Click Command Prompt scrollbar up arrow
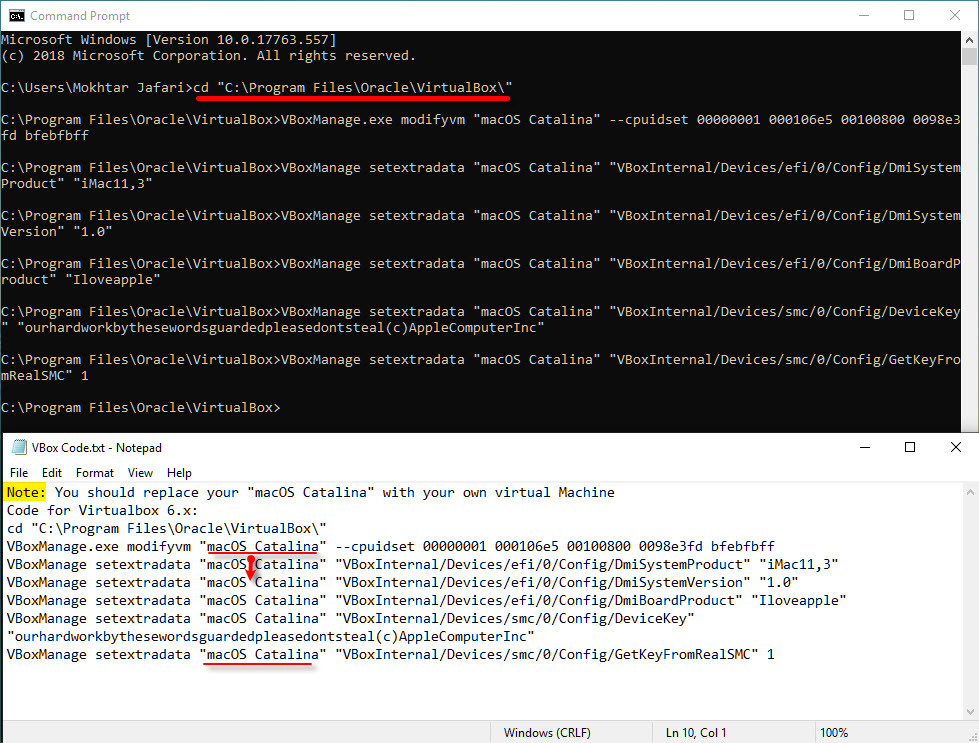The height and width of the screenshot is (743, 979). point(969,39)
